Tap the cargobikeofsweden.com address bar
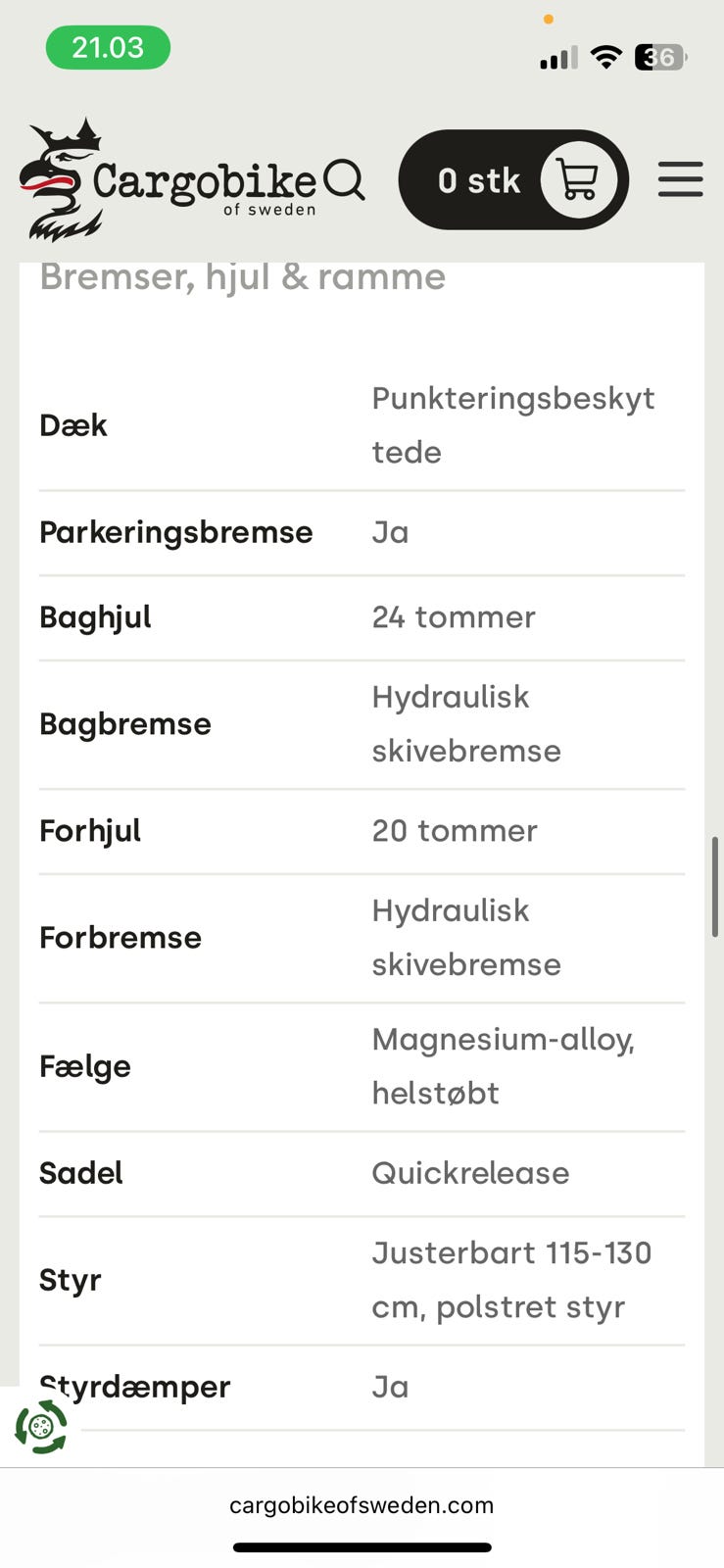The image size is (724, 1568). pos(362,1505)
